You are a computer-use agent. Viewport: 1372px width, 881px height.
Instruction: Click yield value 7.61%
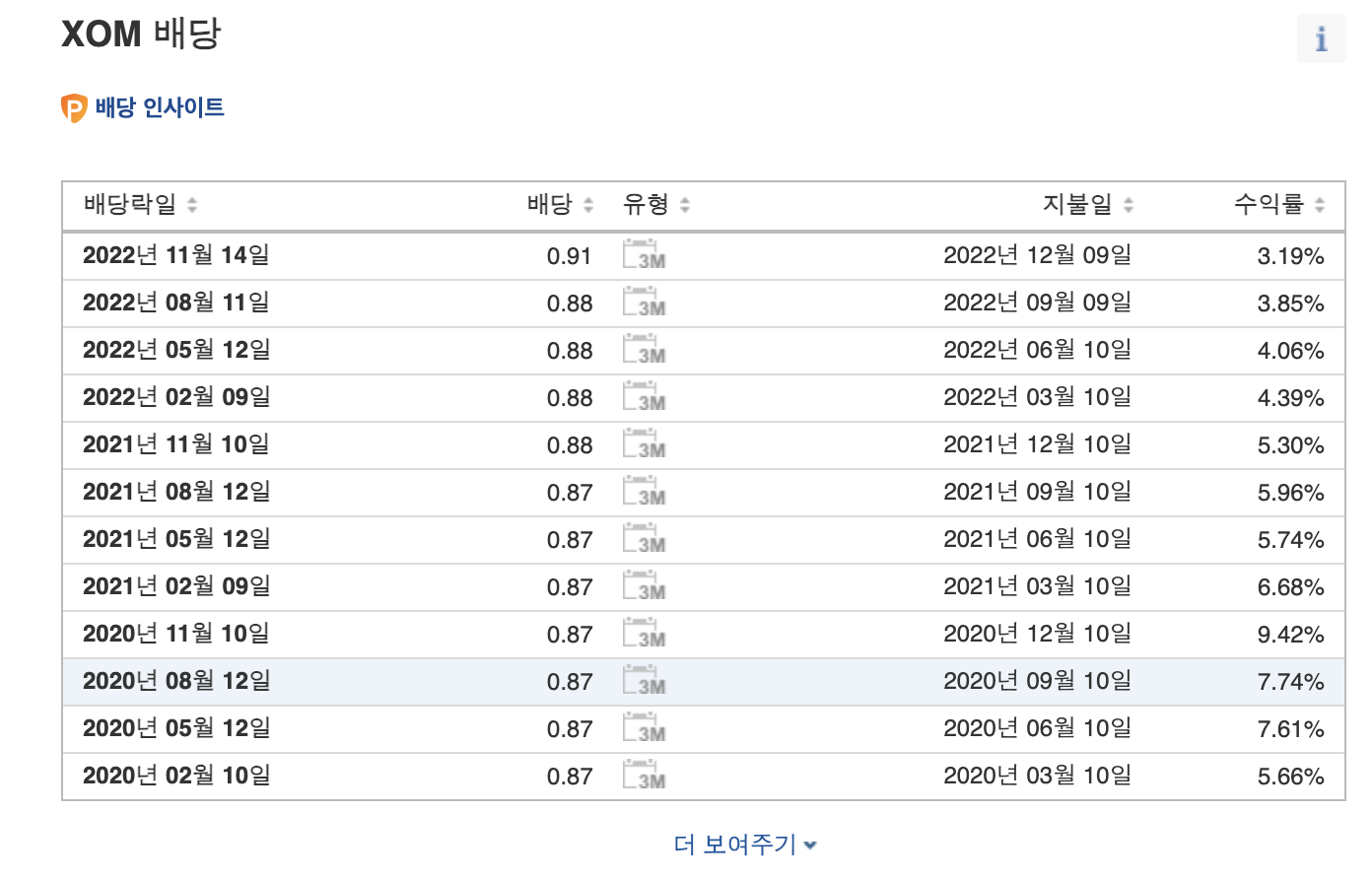tap(1290, 729)
